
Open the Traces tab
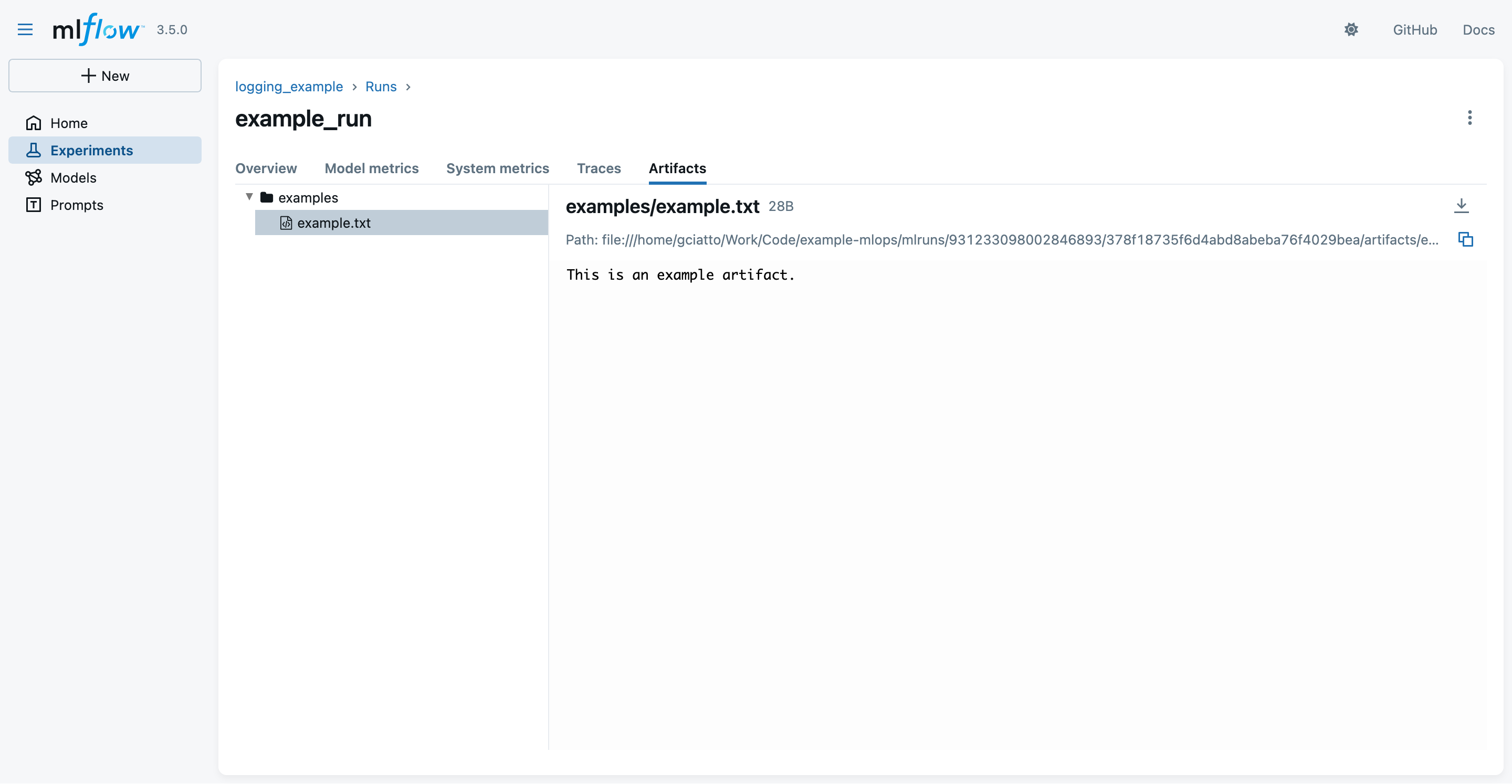(x=598, y=168)
